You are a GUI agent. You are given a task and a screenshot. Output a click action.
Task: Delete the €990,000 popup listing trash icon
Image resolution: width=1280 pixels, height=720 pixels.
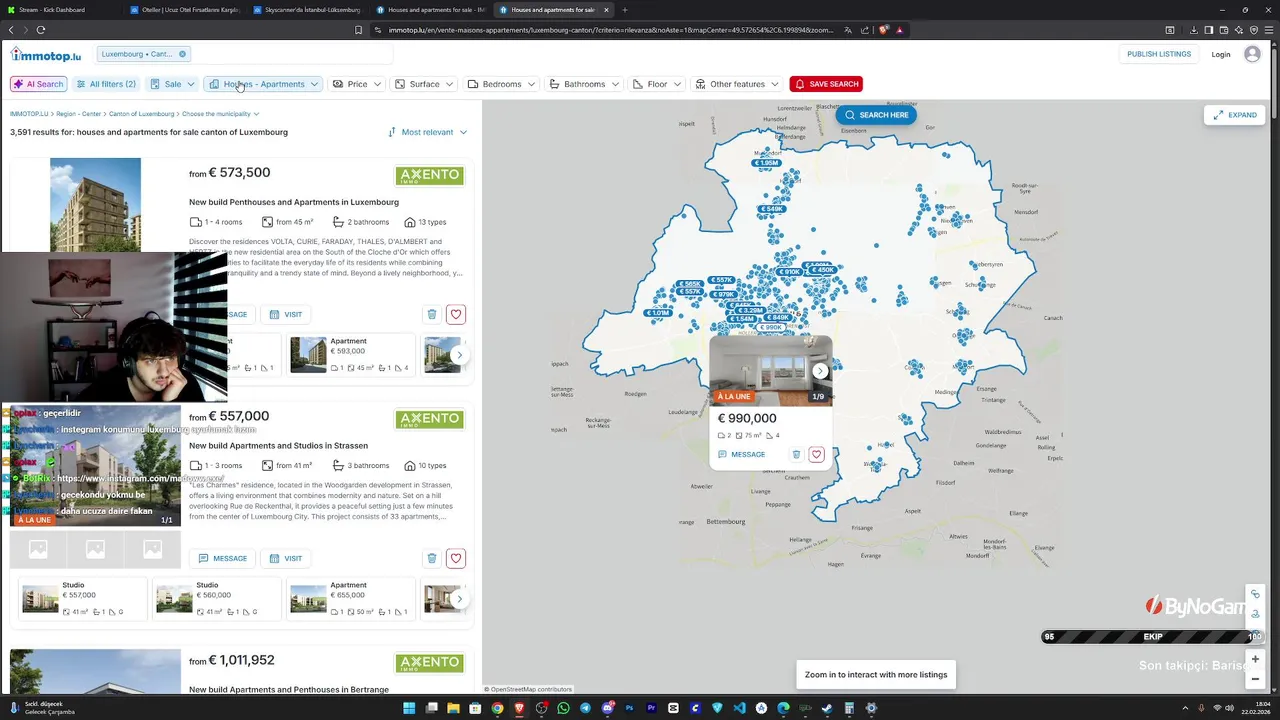tap(797, 454)
